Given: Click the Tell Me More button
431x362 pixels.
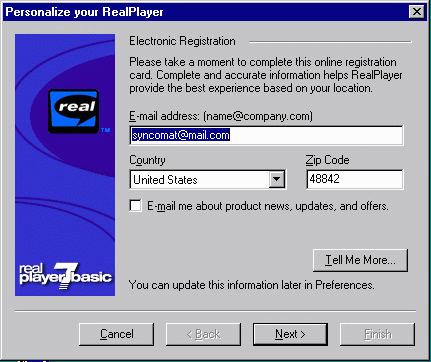Looking at the screenshot, I should point(360,260).
